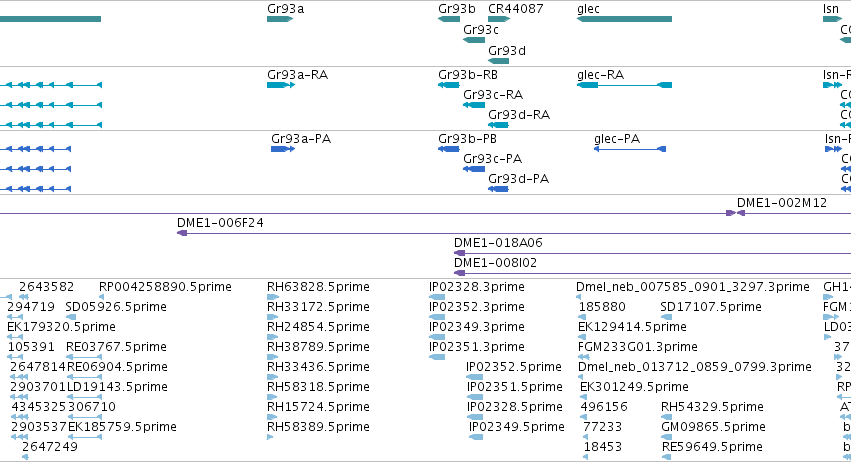Click the IP02328.3prime EST glyph
The height and width of the screenshot is (462, 851).
click(437, 297)
